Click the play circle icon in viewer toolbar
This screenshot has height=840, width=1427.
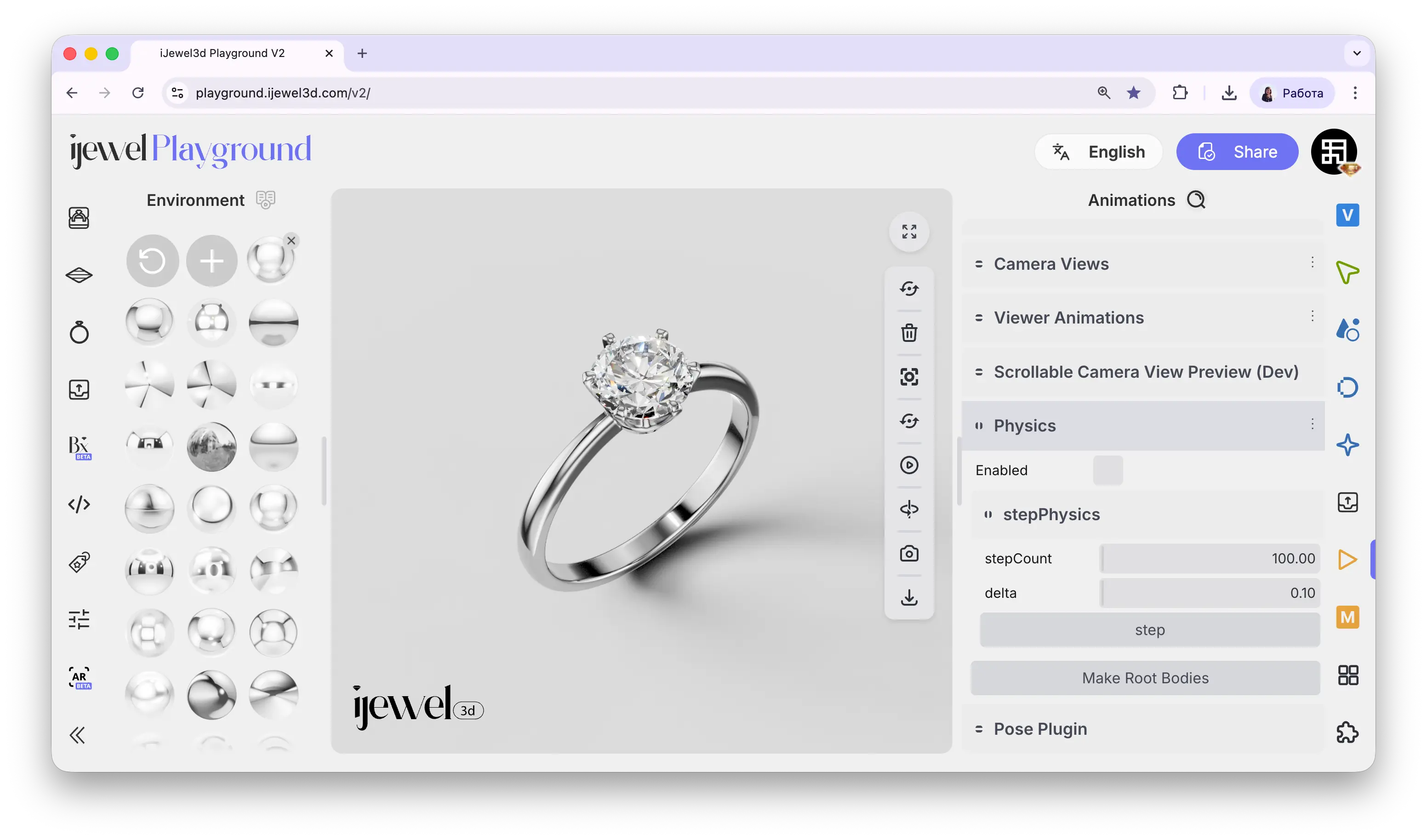pyautogui.click(x=909, y=465)
